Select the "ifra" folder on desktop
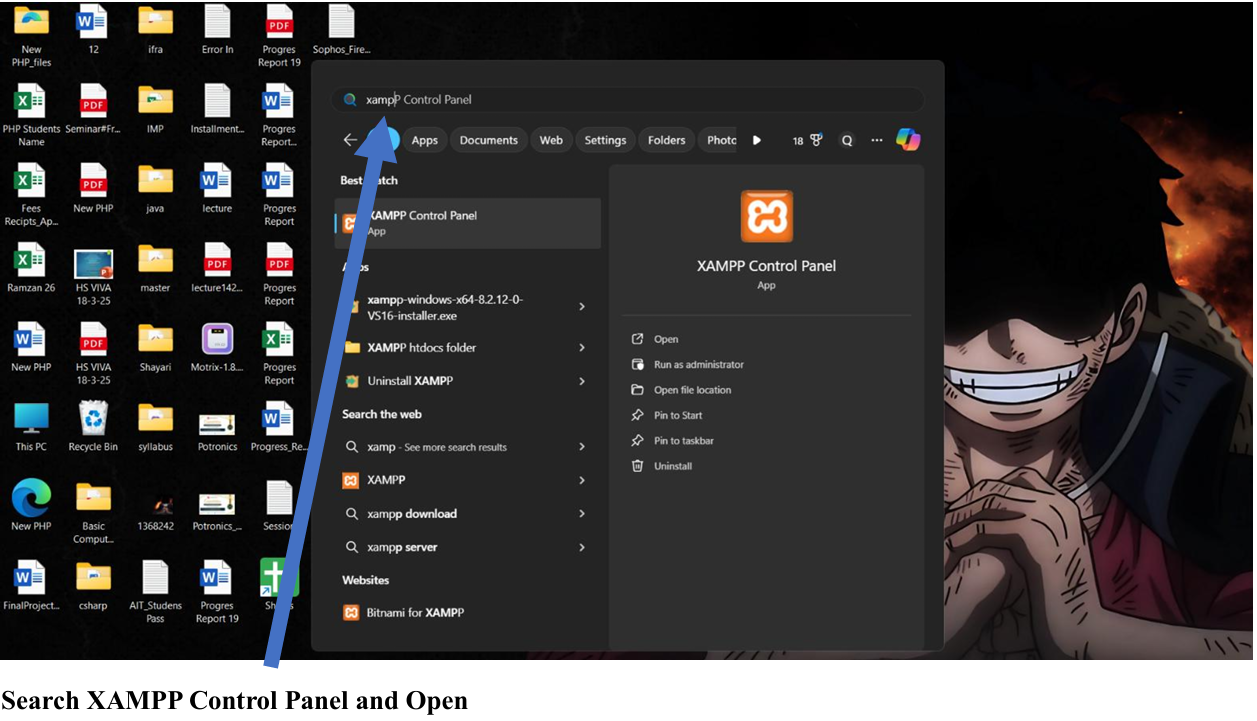Image resolution: width=1257 pixels, height=721 pixels. click(x=155, y=30)
